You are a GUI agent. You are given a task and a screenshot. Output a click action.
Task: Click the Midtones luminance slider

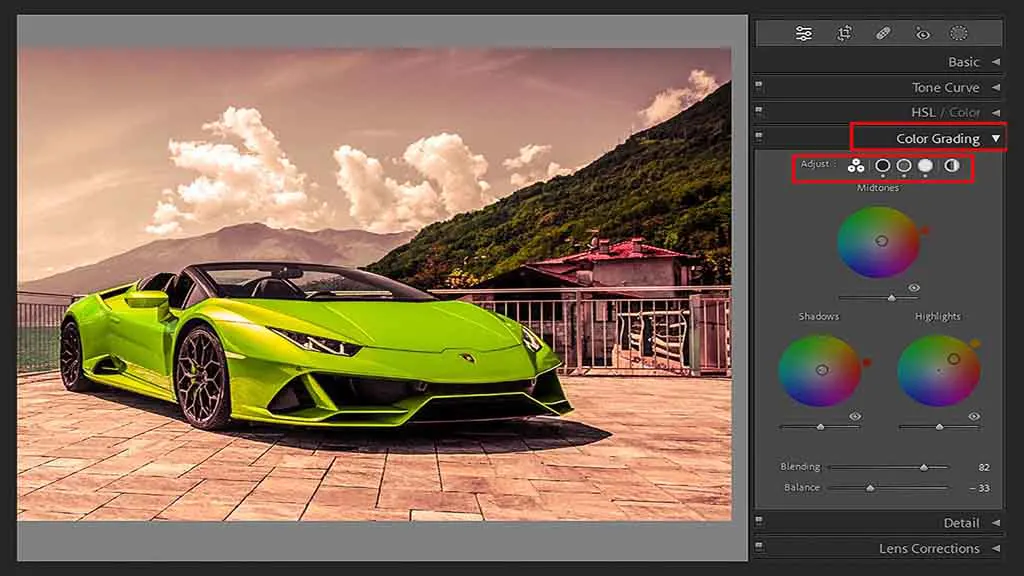878,298
